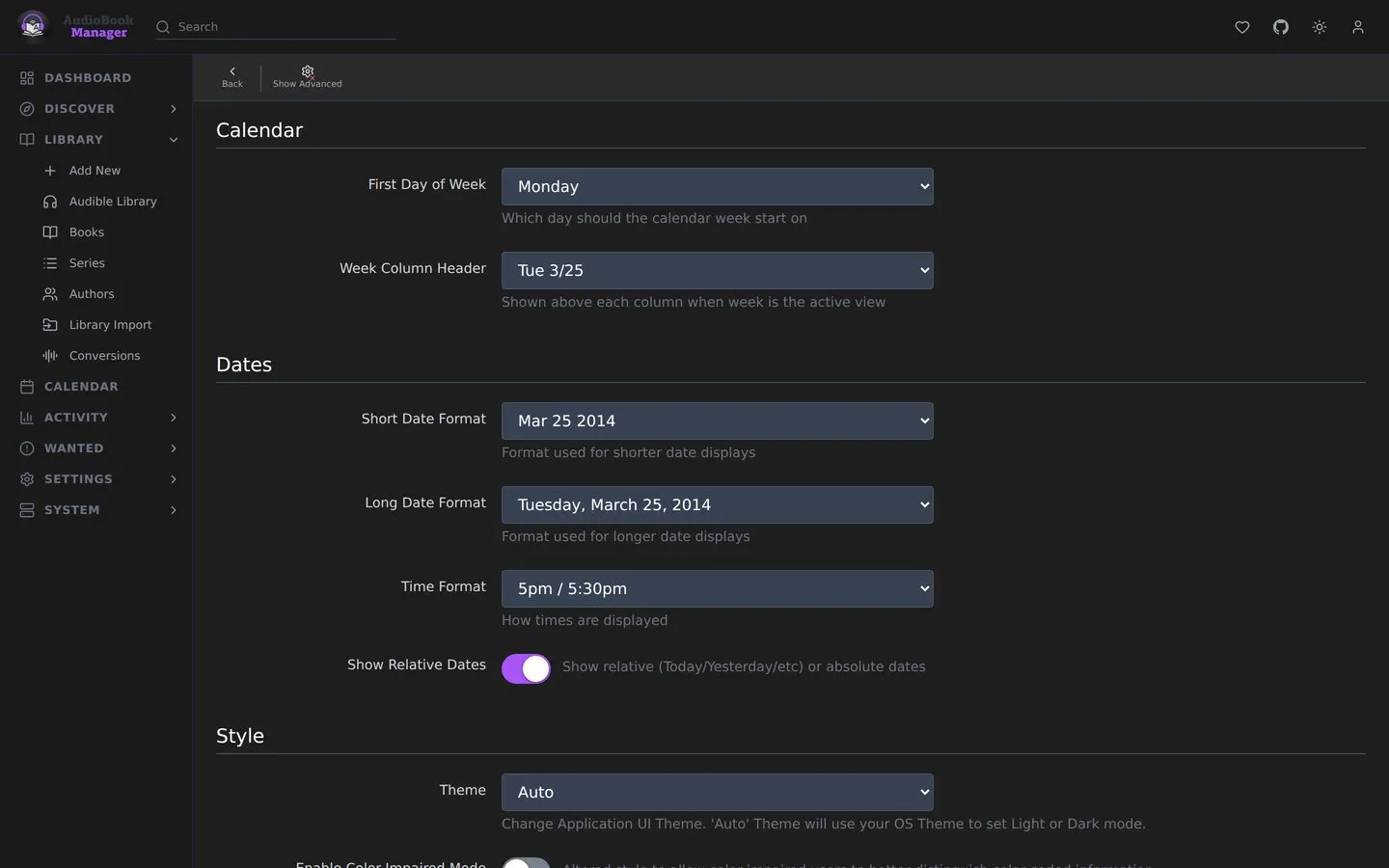Collapse the Library menu chevron
Viewport: 1389px width, 868px height.
(174, 140)
